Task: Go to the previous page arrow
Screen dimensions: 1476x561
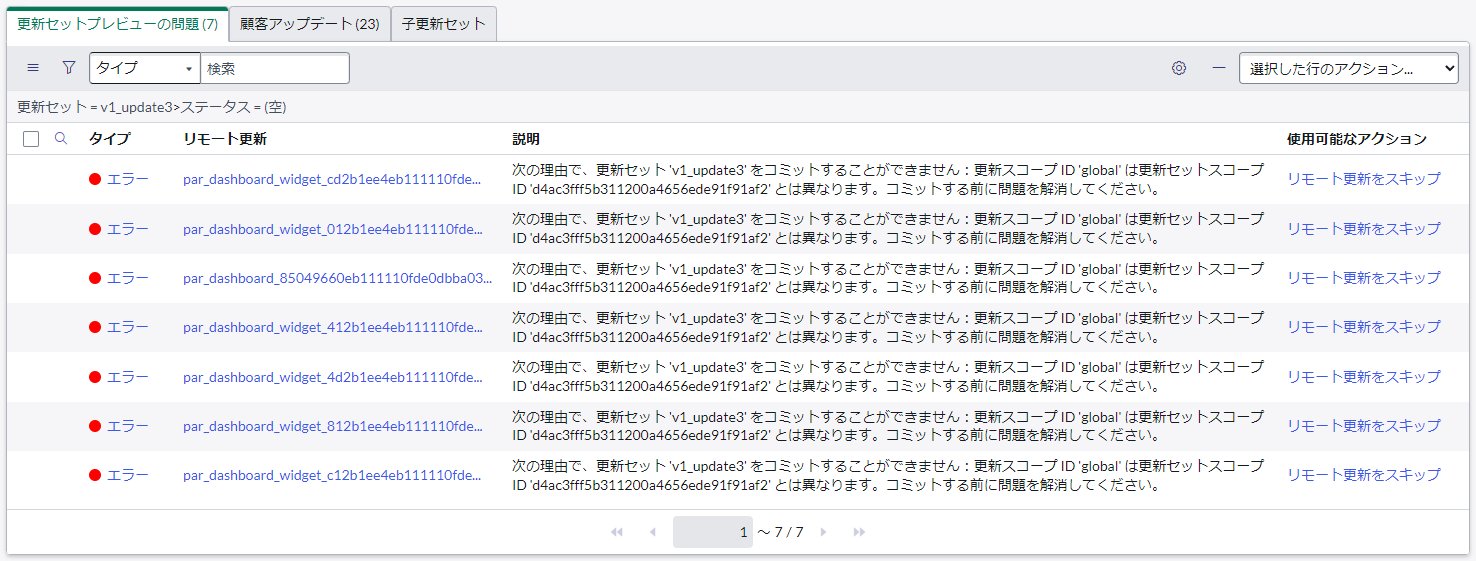Action: [653, 532]
